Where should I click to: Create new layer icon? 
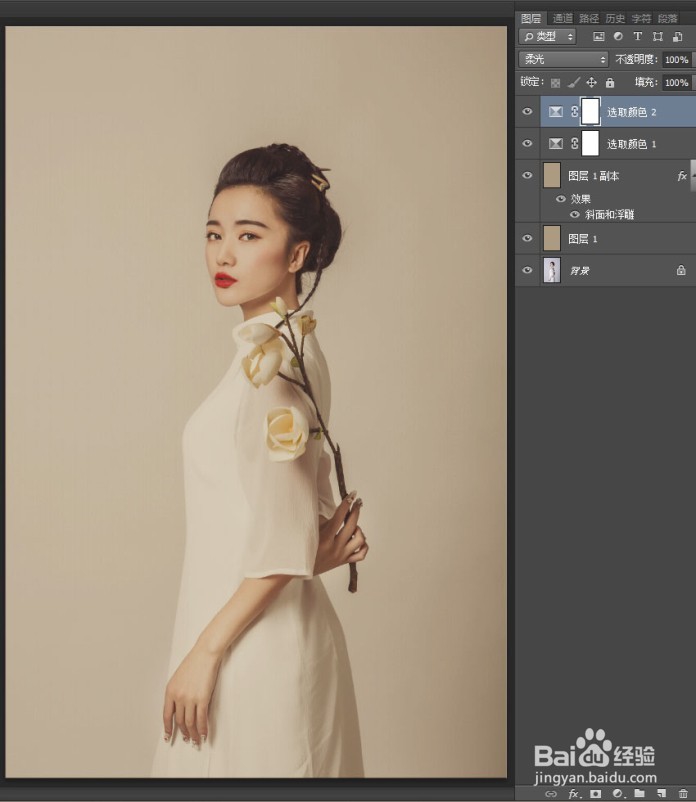pyautogui.click(x=661, y=793)
